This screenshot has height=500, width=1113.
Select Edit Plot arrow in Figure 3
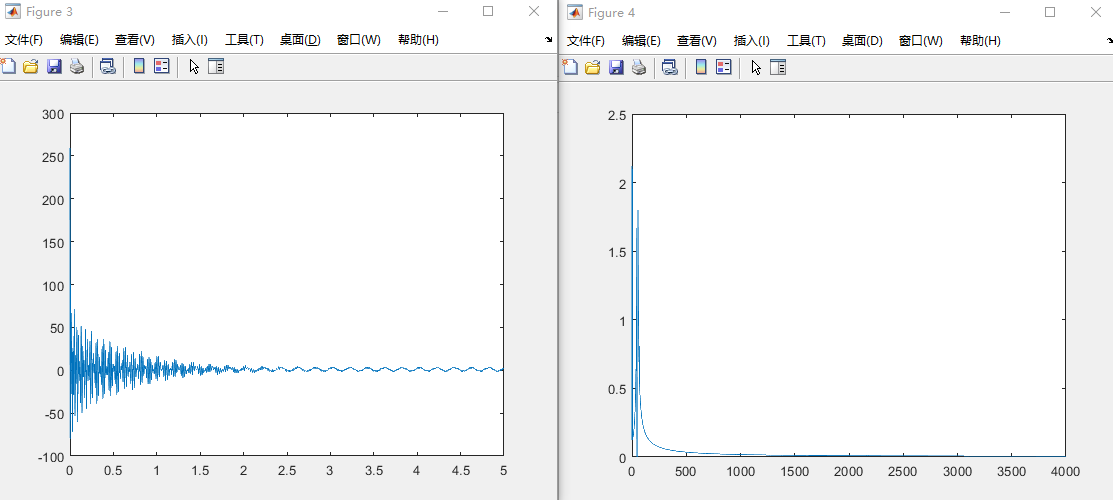coord(194,67)
